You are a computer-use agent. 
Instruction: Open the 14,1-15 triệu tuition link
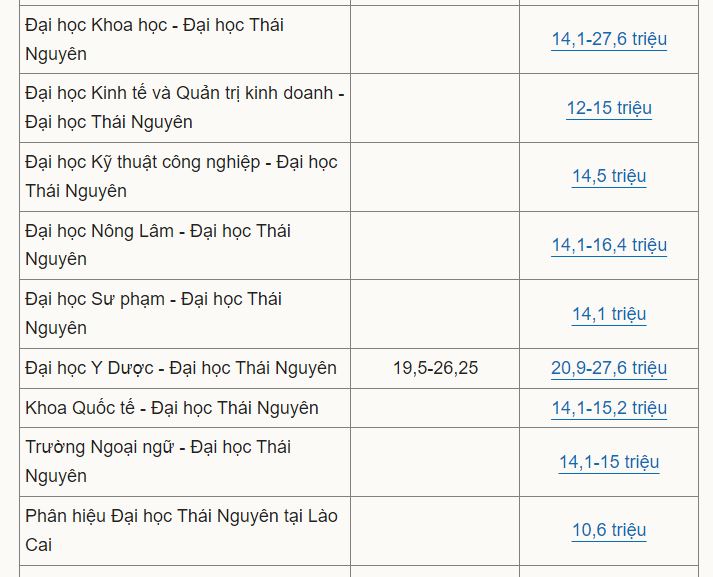[x=609, y=462]
